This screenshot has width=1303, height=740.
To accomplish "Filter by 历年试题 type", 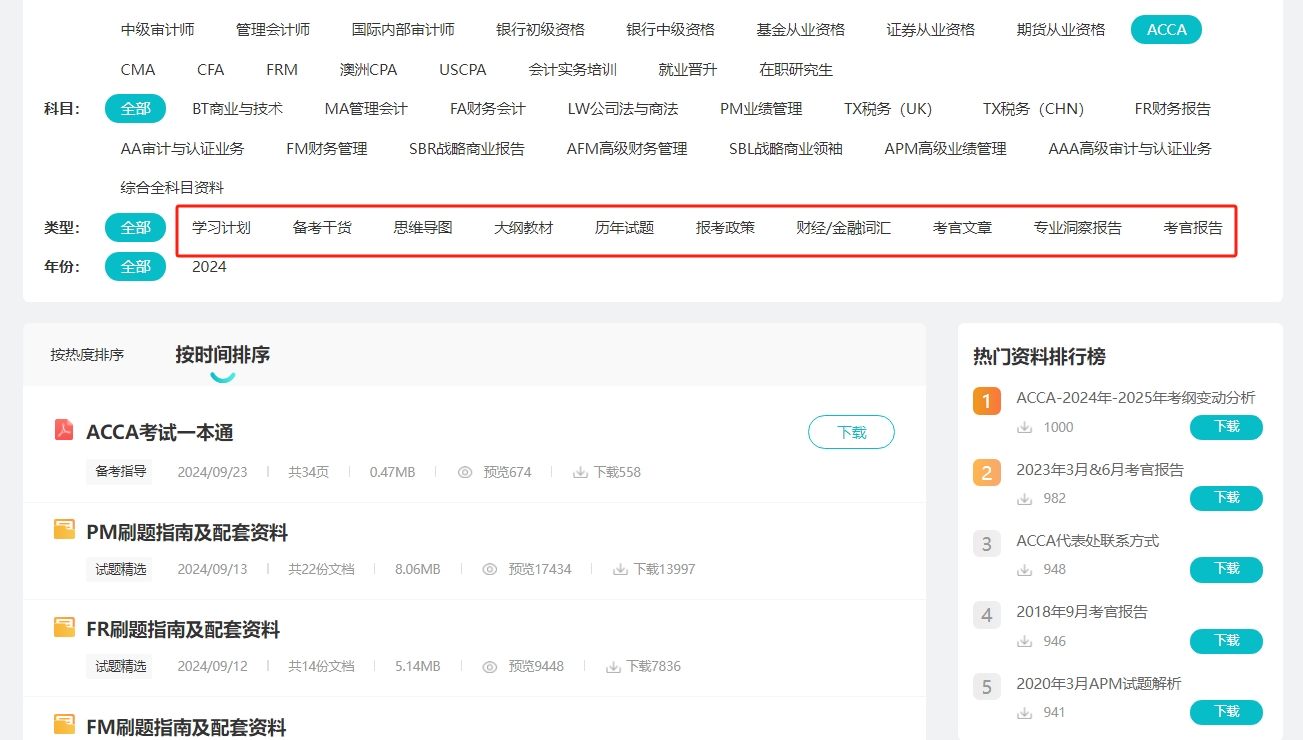I will coord(624,228).
